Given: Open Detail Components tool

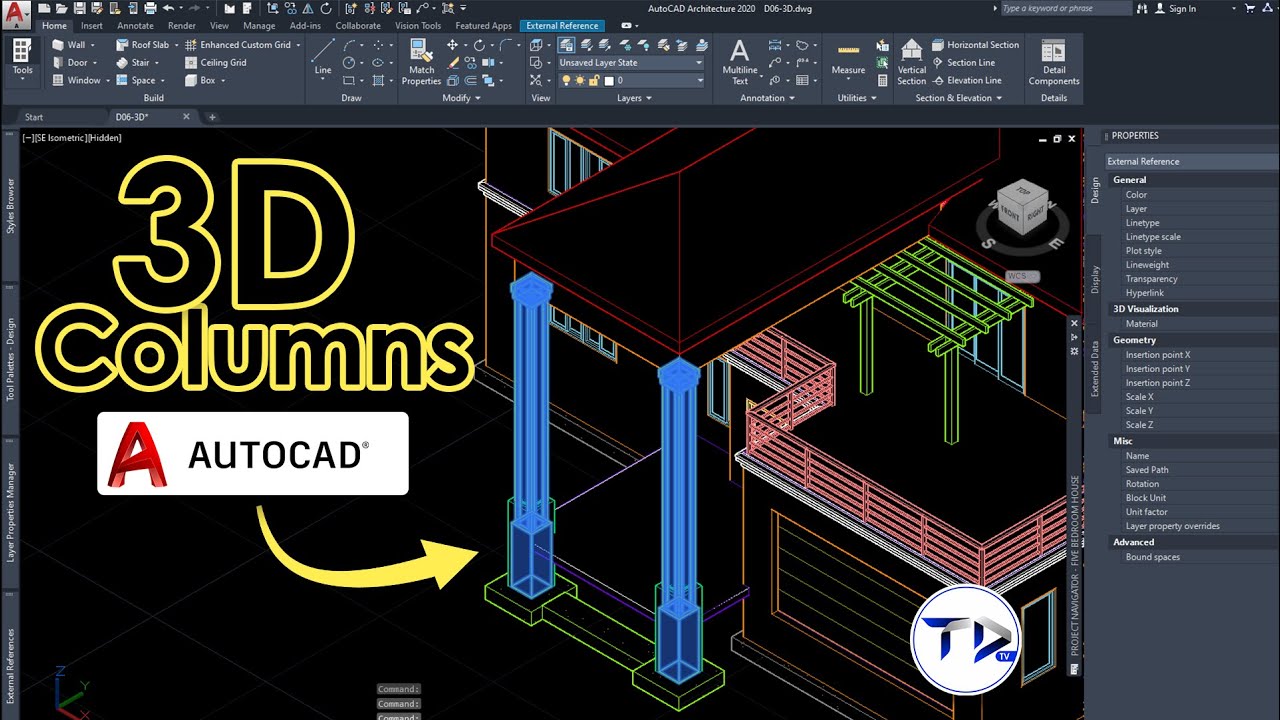Looking at the screenshot, I should click(x=1054, y=62).
